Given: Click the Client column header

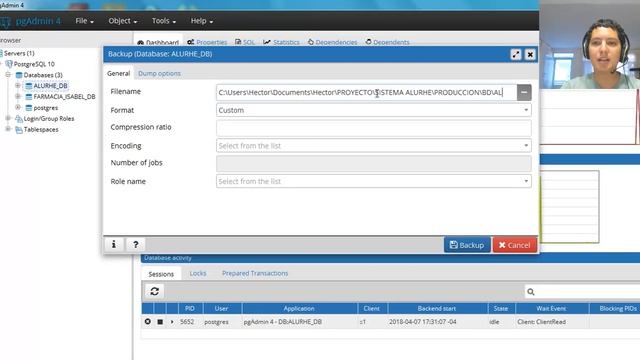Looking at the screenshot, I should tap(372, 309).
